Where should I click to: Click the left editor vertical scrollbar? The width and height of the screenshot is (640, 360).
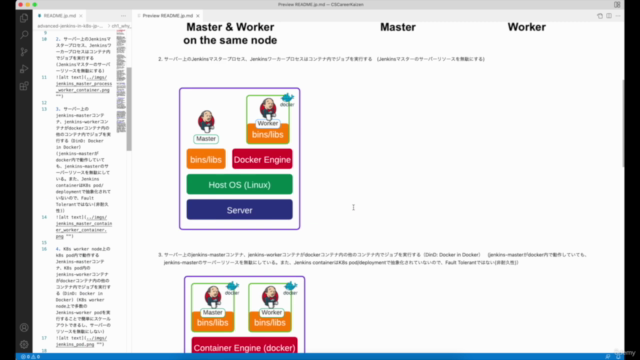pos(129,109)
